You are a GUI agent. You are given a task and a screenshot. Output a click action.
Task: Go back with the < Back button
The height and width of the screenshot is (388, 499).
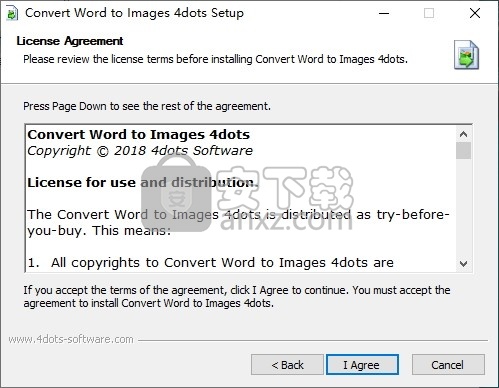(287, 365)
